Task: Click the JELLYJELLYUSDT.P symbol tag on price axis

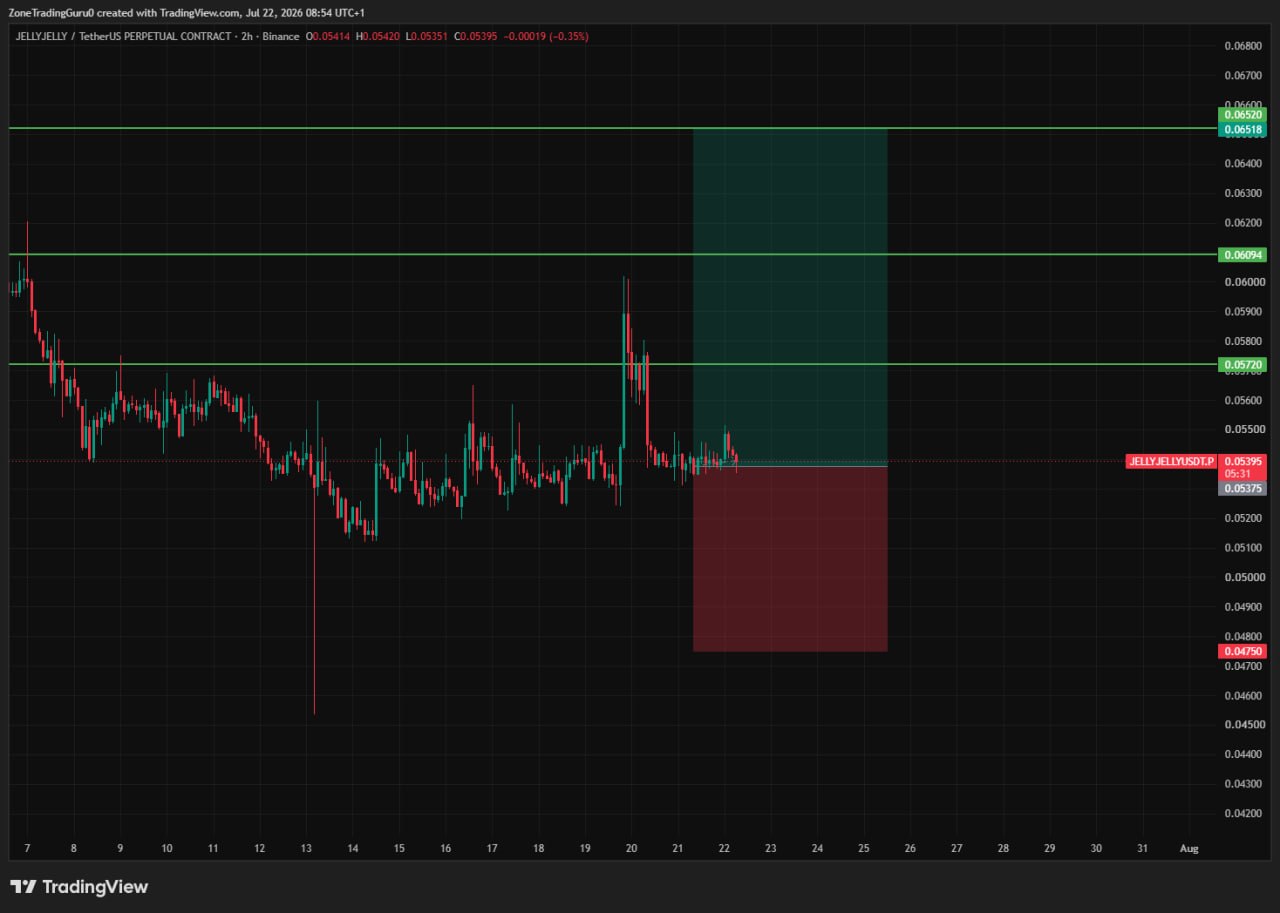Action: (1171, 461)
